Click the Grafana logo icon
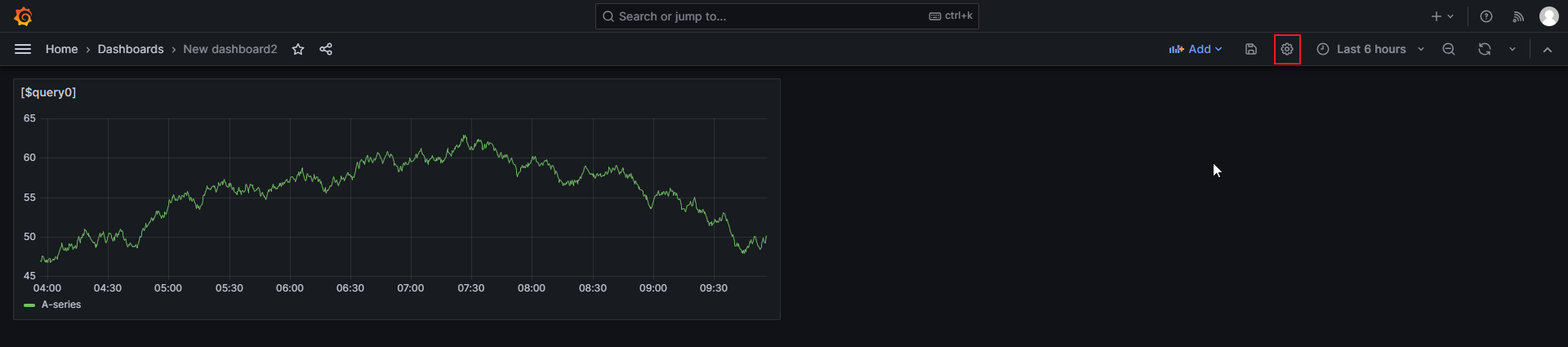 23,16
